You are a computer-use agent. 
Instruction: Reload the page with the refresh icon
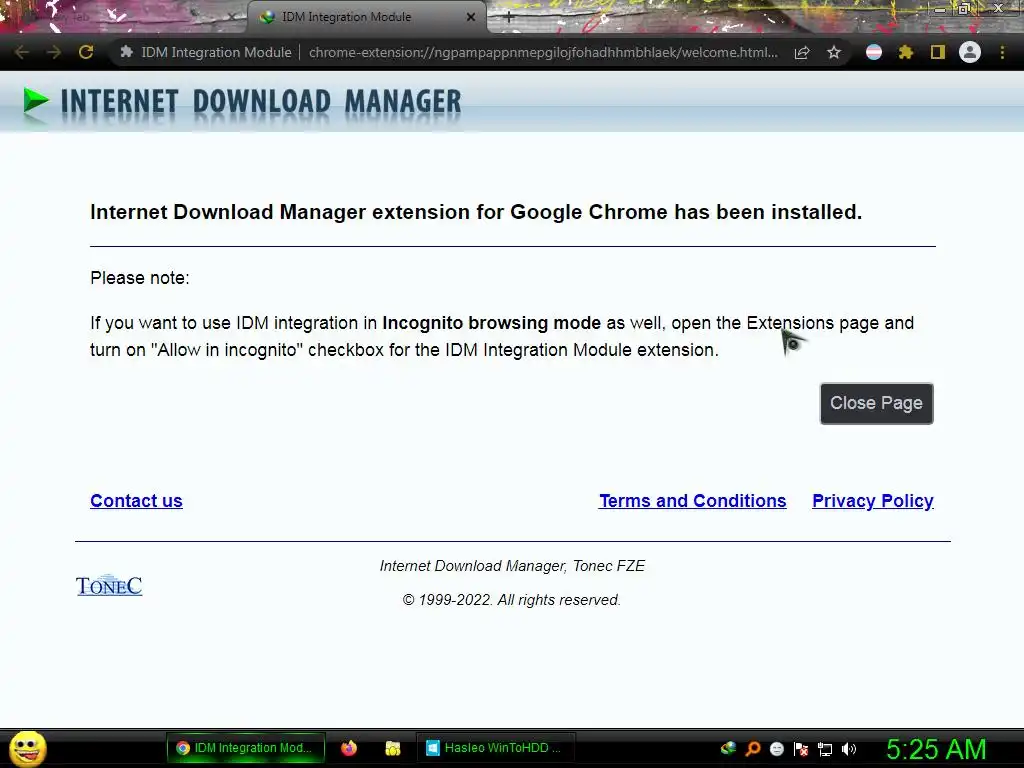pyautogui.click(x=86, y=52)
